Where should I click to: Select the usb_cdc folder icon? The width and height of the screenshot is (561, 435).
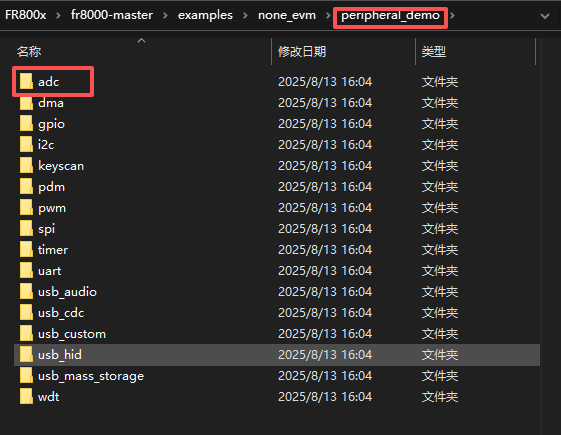tap(26, 313)
